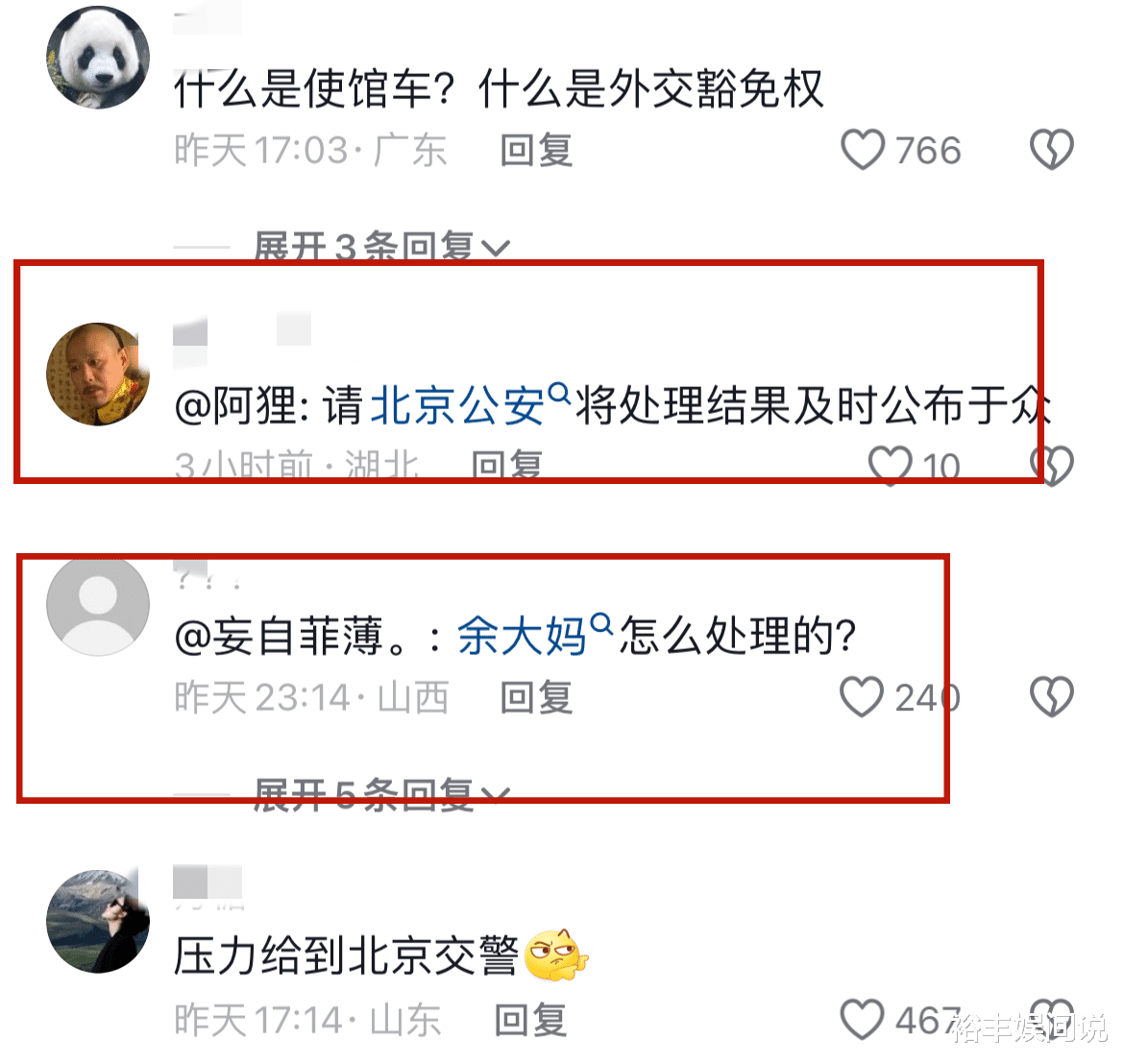Like the comment with 766 likes

tap(863, 150)
